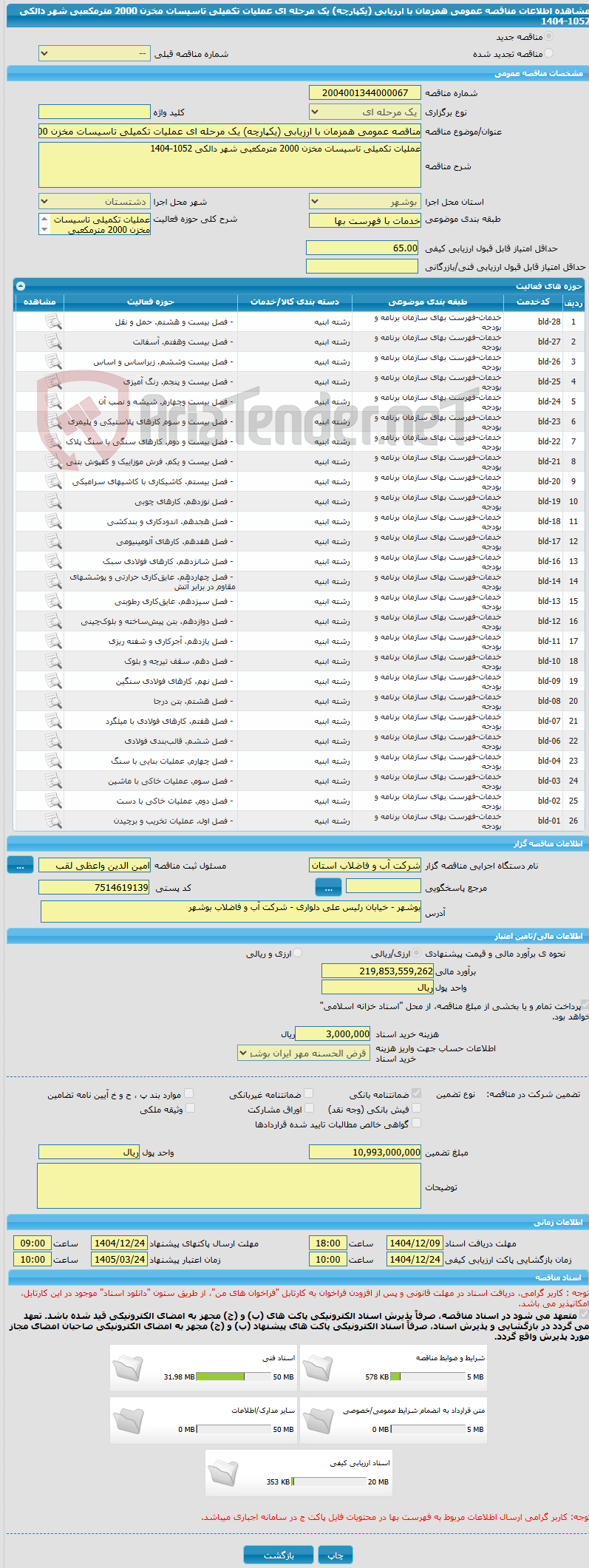Image resolution: width=589 pixels, height=1568 pixels.
Task: Click the view icon for row bld-08
Action: [53, 701]
